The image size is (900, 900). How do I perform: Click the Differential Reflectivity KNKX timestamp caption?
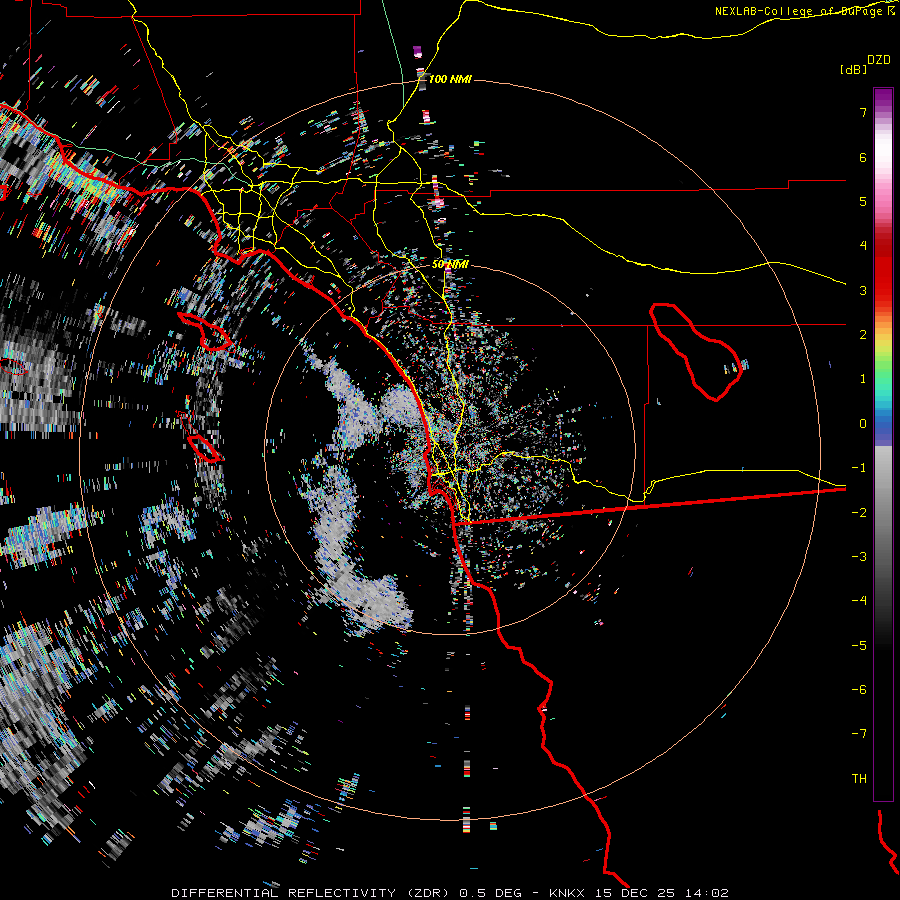(450, 893)
